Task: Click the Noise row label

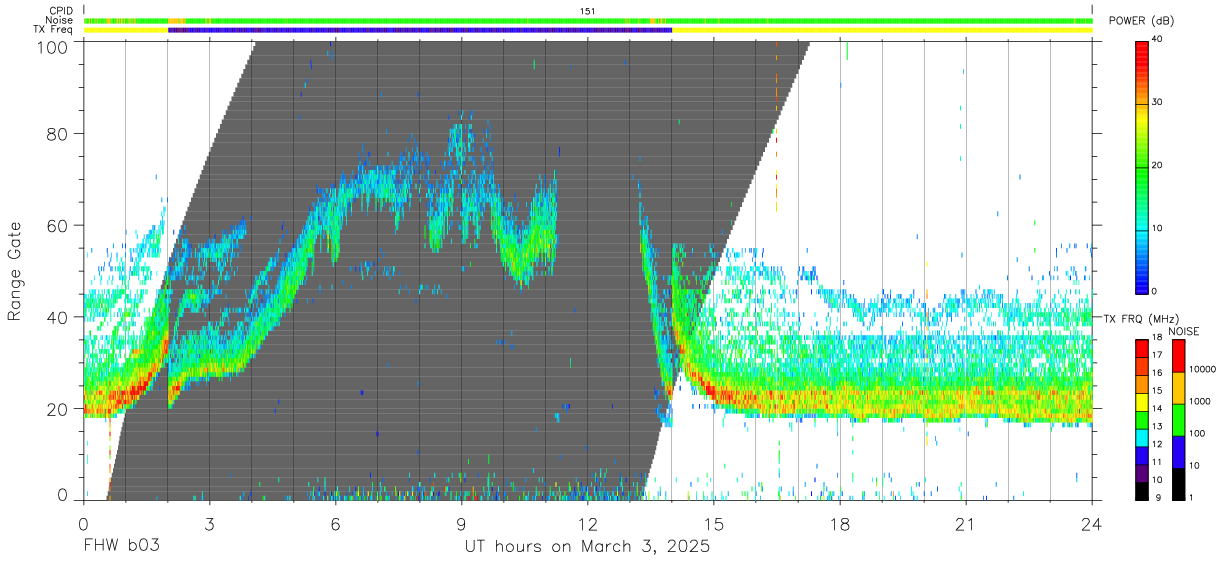Action: click(60, 20)
